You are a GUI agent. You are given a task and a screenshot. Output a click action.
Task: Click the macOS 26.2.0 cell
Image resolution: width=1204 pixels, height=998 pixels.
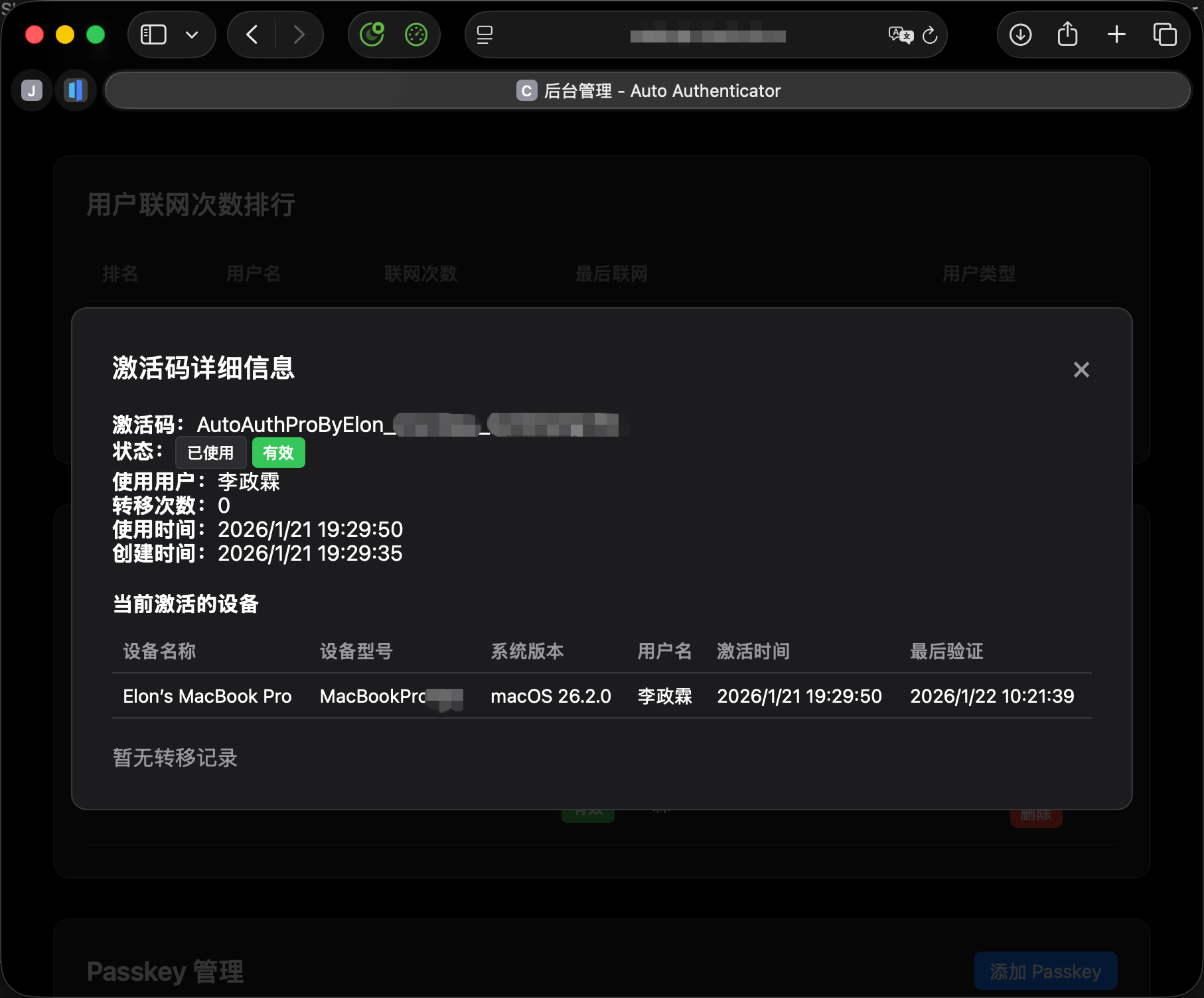click(x=551, y=696)
